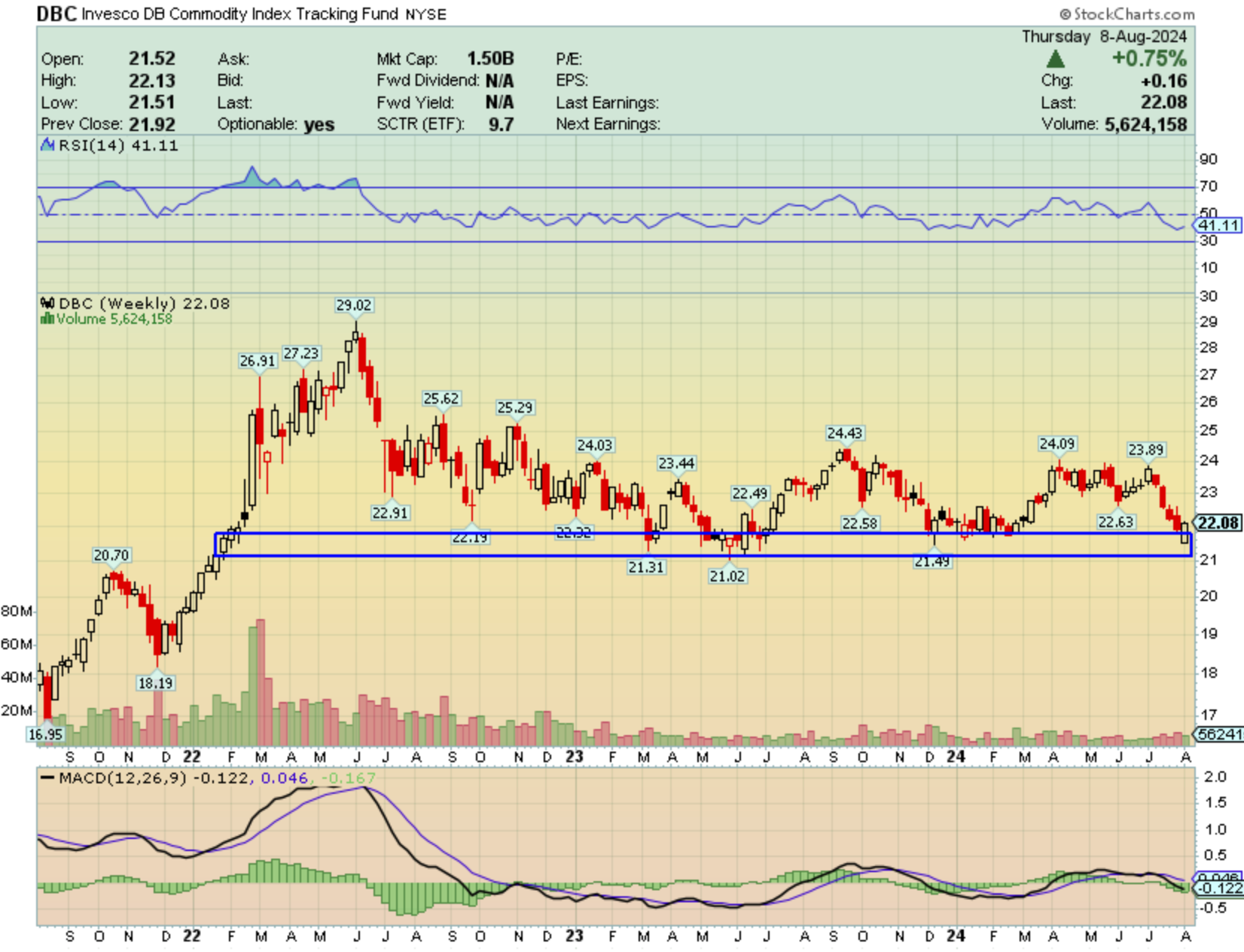Click the -0.122 MACD axis value tag
Viewport: 1244px width, 952px height.
1218,888
